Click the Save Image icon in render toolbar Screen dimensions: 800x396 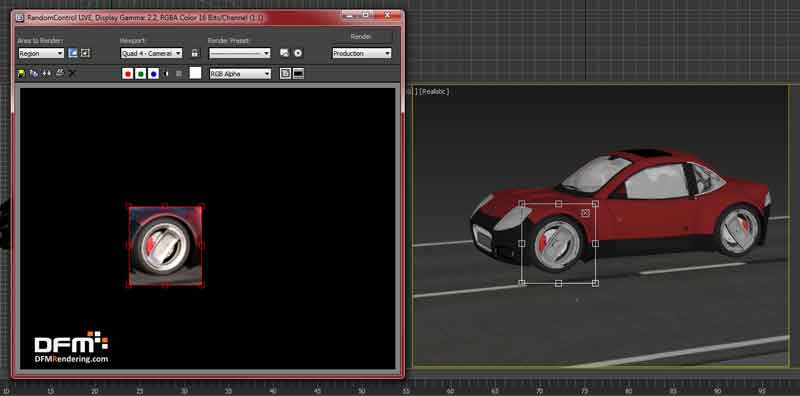tap(21, 73)
